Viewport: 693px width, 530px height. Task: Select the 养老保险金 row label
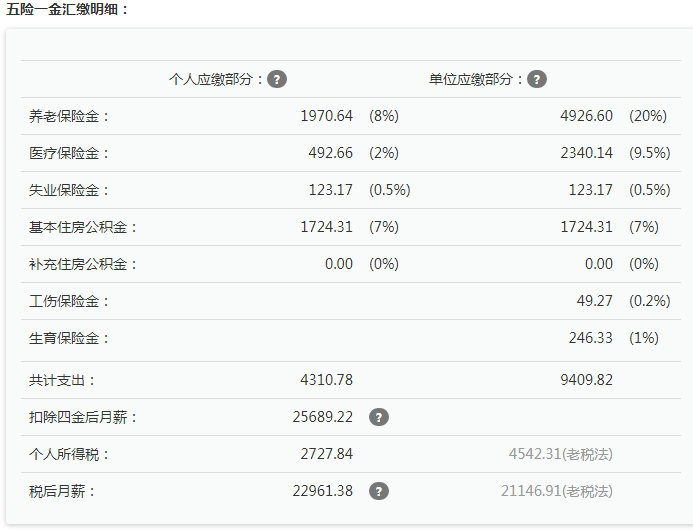point(69,116)
